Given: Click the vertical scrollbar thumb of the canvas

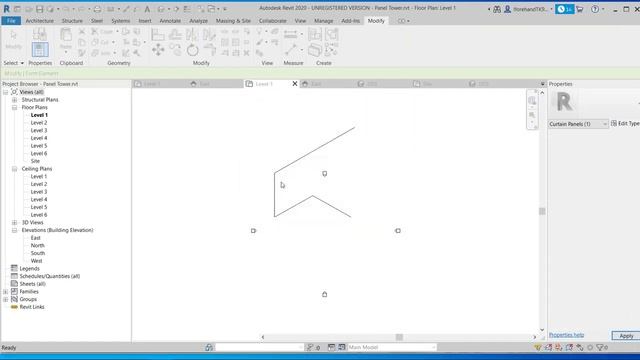Looking at the screenshot, I should tap(542, 211).
